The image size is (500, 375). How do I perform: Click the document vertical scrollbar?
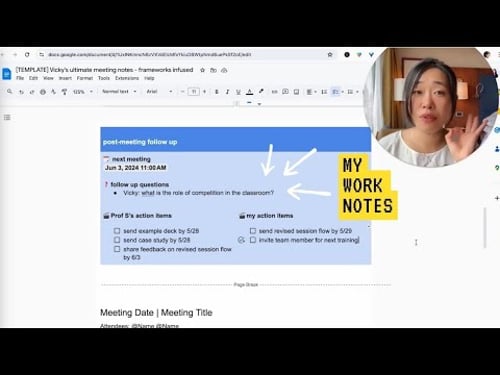485,228
